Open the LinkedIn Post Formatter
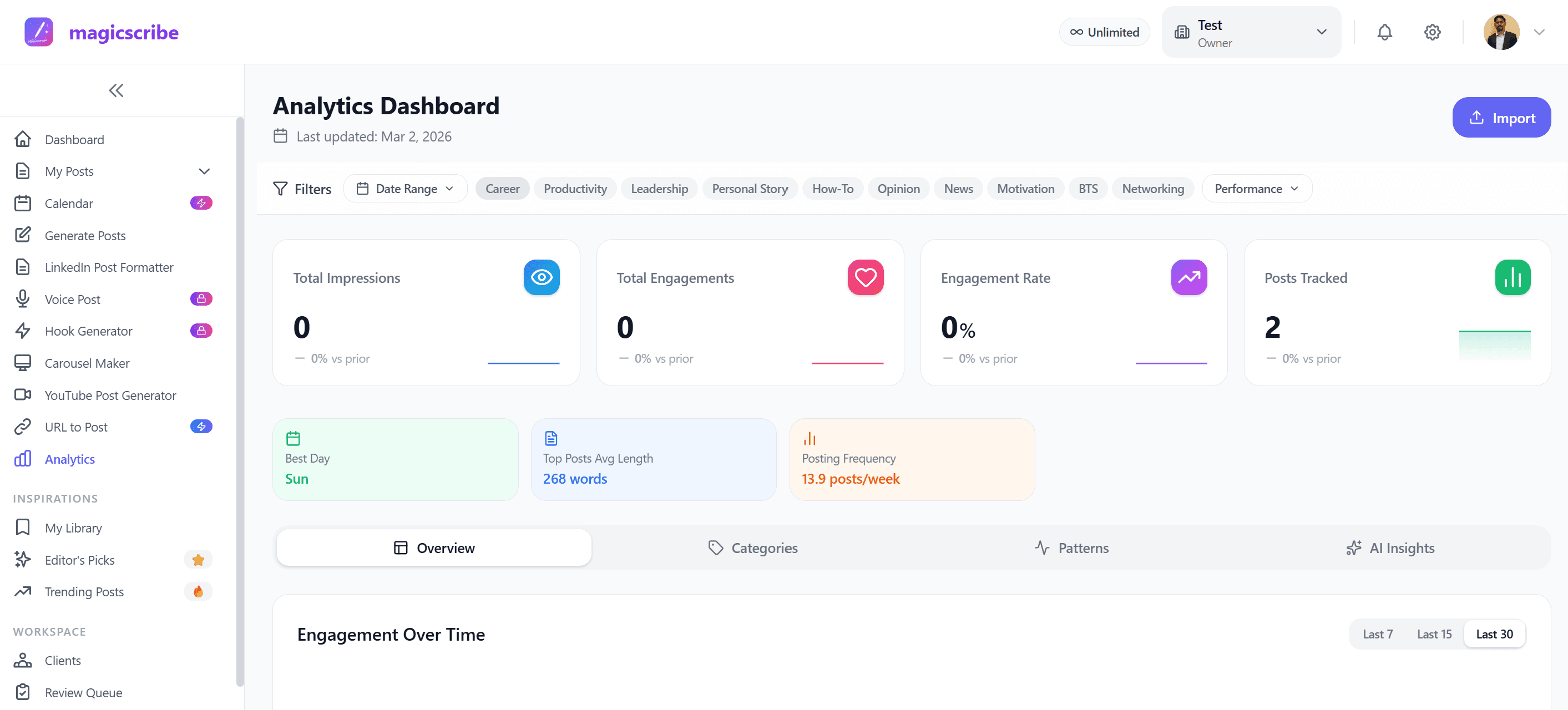 tap(109, 267)
